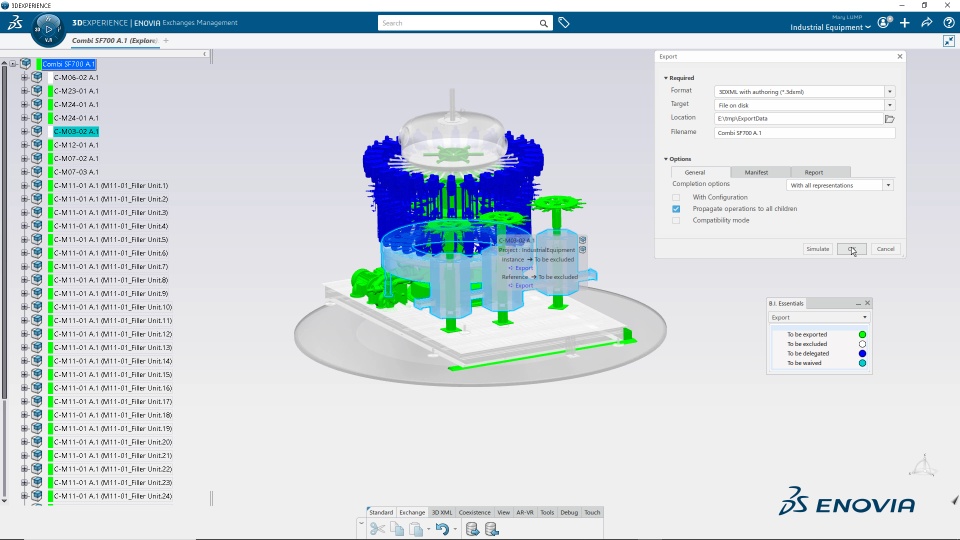Open the 3DEXPERIENCE compass
The width and height of the screenshot is (960, 540).
click(48, 29)
